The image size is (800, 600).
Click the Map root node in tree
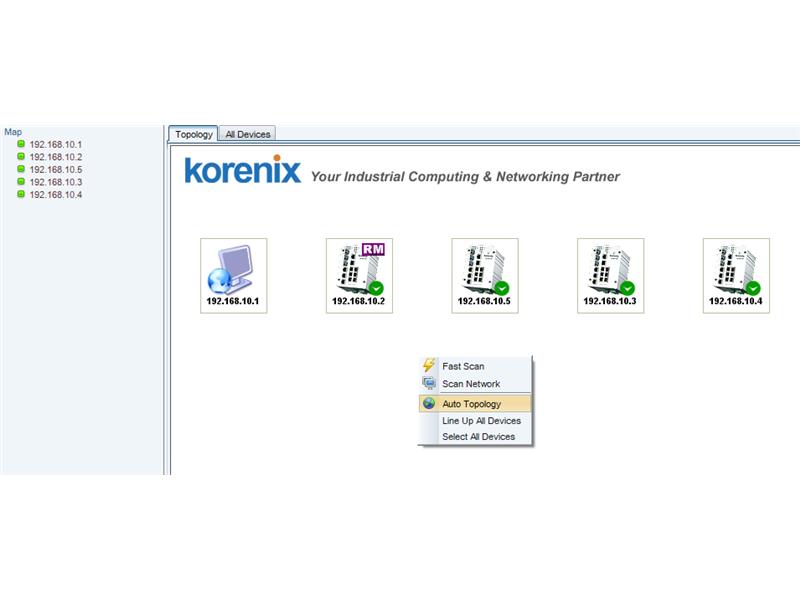point(13,132)
